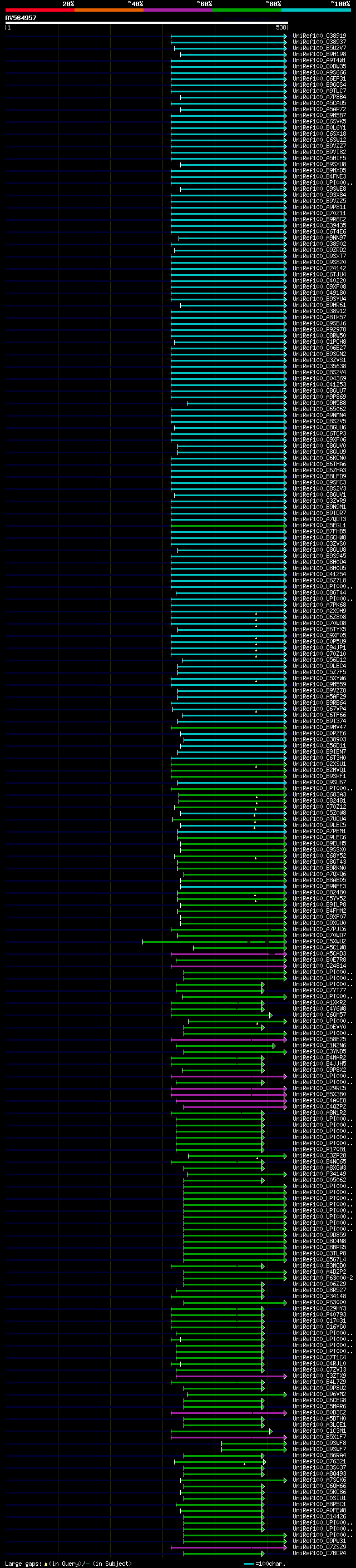Click the hit label UniRef100_B9MV47
This screenshot has height=1568, width=356.
[x=319, y=728]
